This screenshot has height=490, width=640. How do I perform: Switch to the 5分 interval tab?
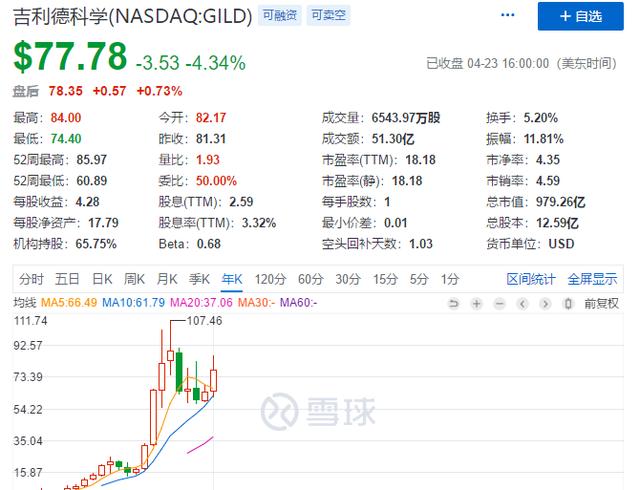pos(419,279)
